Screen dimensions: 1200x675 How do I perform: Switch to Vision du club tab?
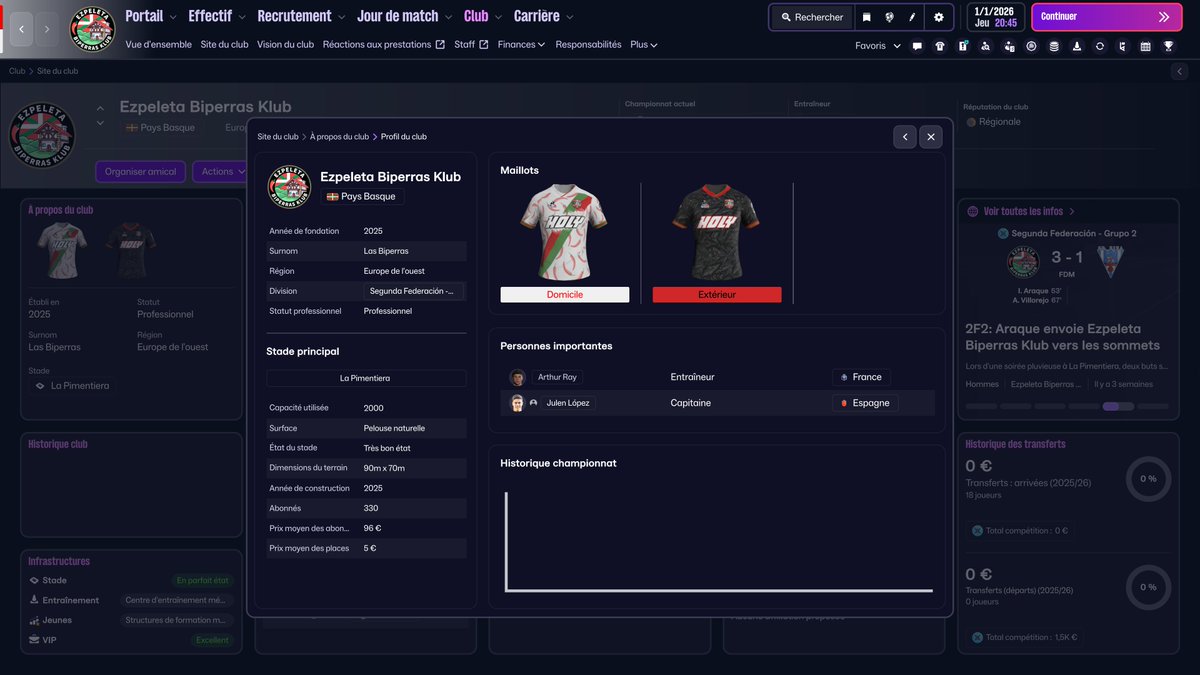285,45
